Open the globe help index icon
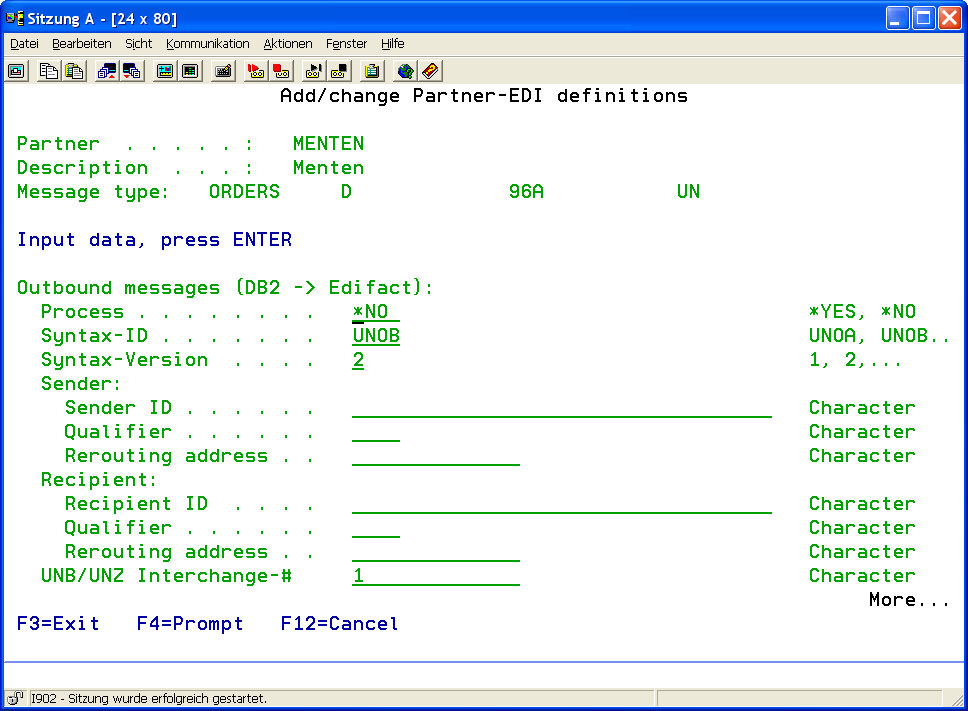The width and height of the screenshot is (968, 711). 405,71
